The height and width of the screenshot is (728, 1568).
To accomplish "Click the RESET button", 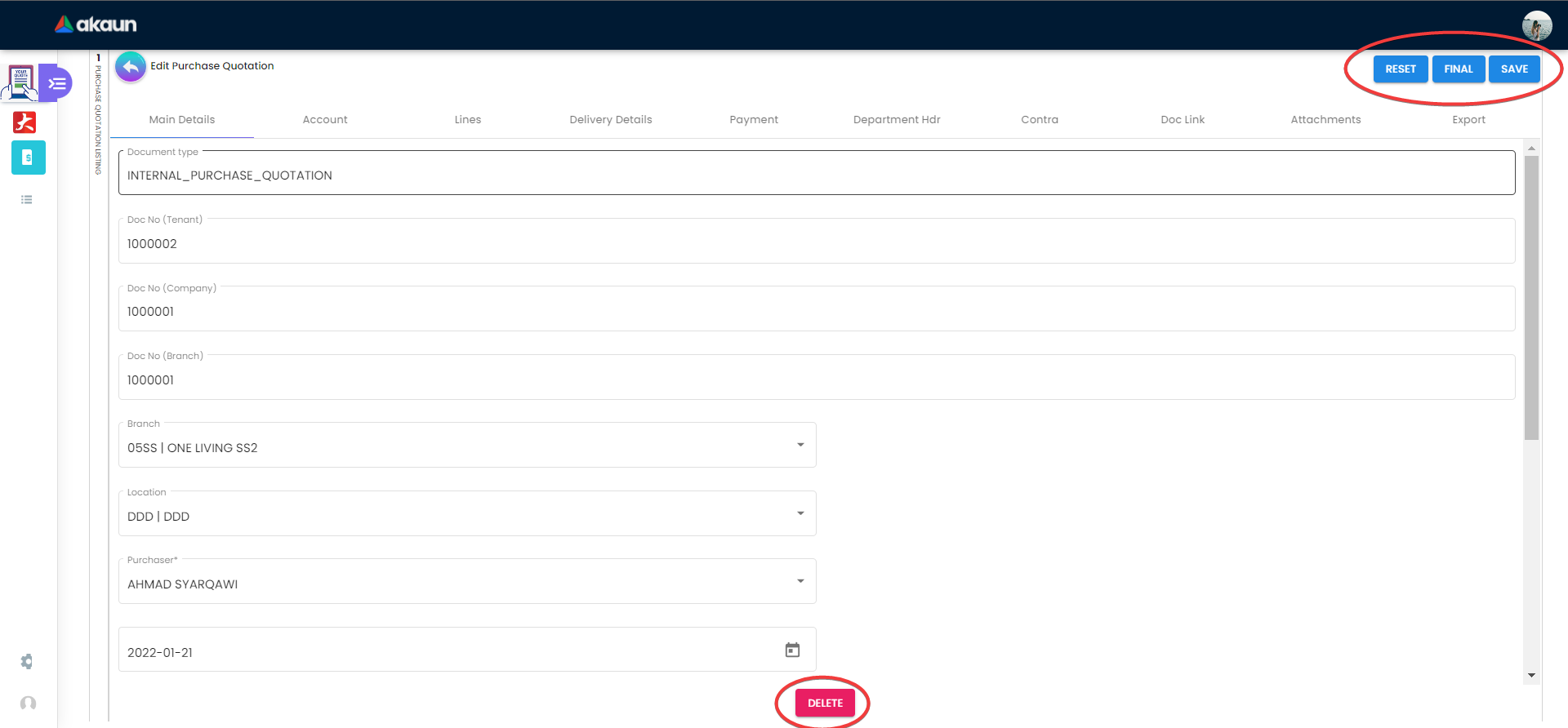I will [x=1401, y=69].
